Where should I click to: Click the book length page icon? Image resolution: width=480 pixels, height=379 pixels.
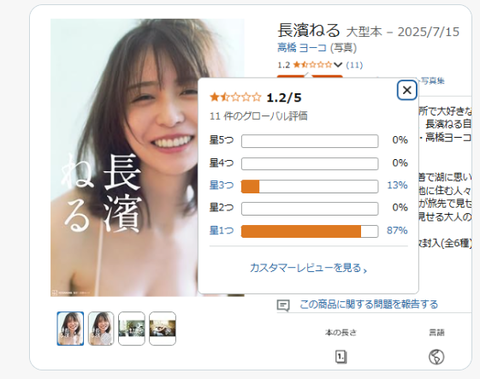[x=341, y=357]
